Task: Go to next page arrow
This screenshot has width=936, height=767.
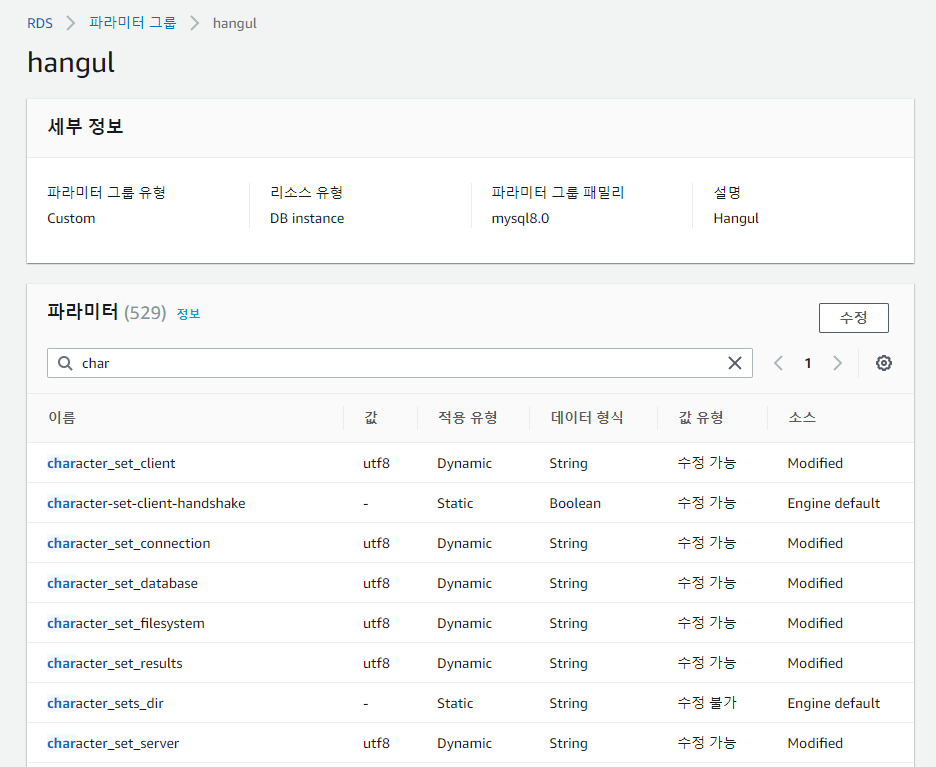Action: point(838,363)
